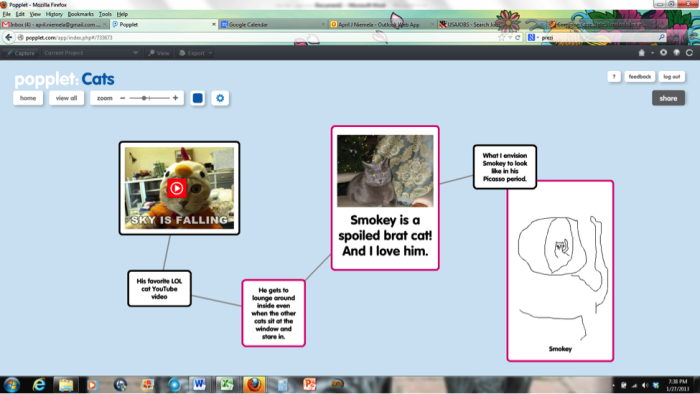Open Windows Explorer folder in taskbar
The image size is (700, 394).
click(66, 385)
